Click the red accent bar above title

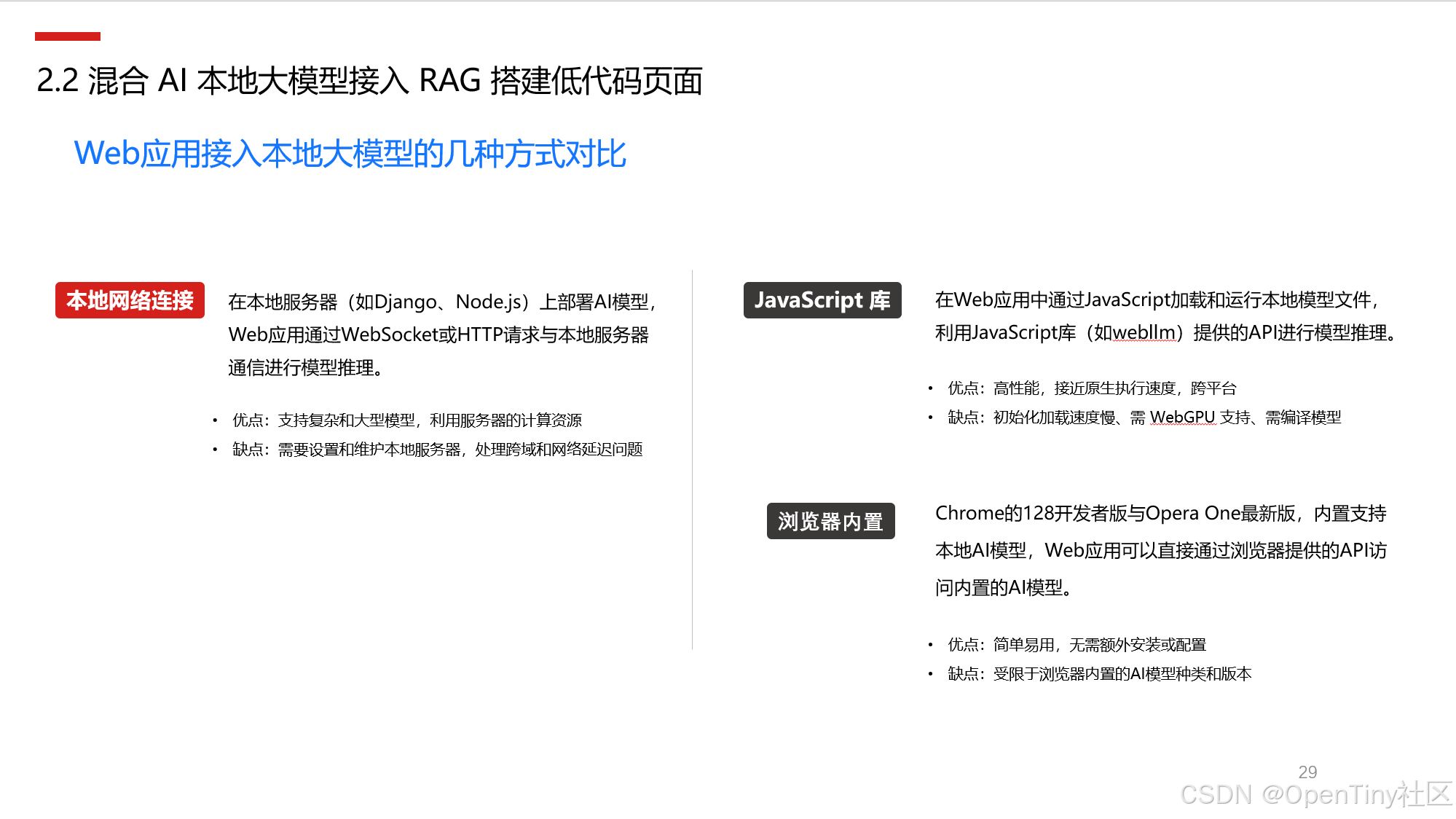[x=67, y=36]
